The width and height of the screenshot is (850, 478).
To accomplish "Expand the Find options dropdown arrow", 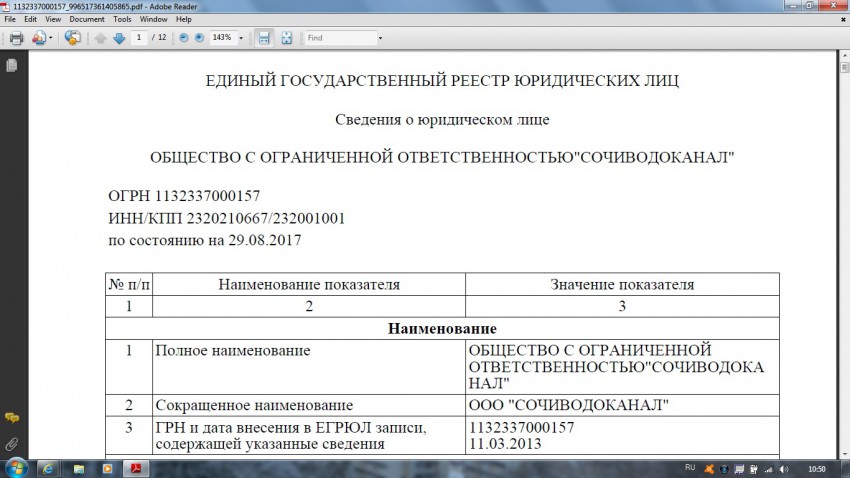I will pos(380,38).
